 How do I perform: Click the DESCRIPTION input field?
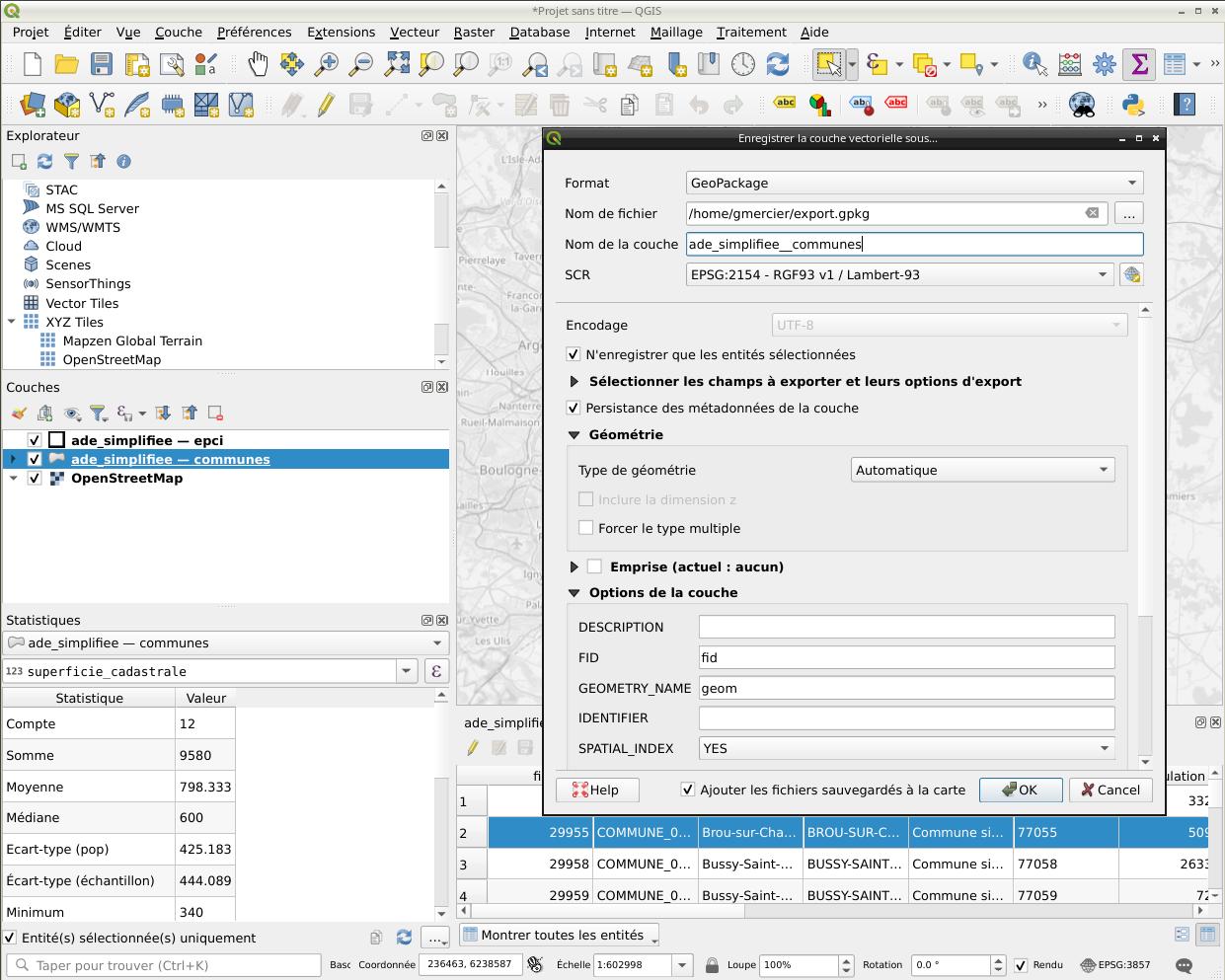pyautogui.click(x=906, y=628)
